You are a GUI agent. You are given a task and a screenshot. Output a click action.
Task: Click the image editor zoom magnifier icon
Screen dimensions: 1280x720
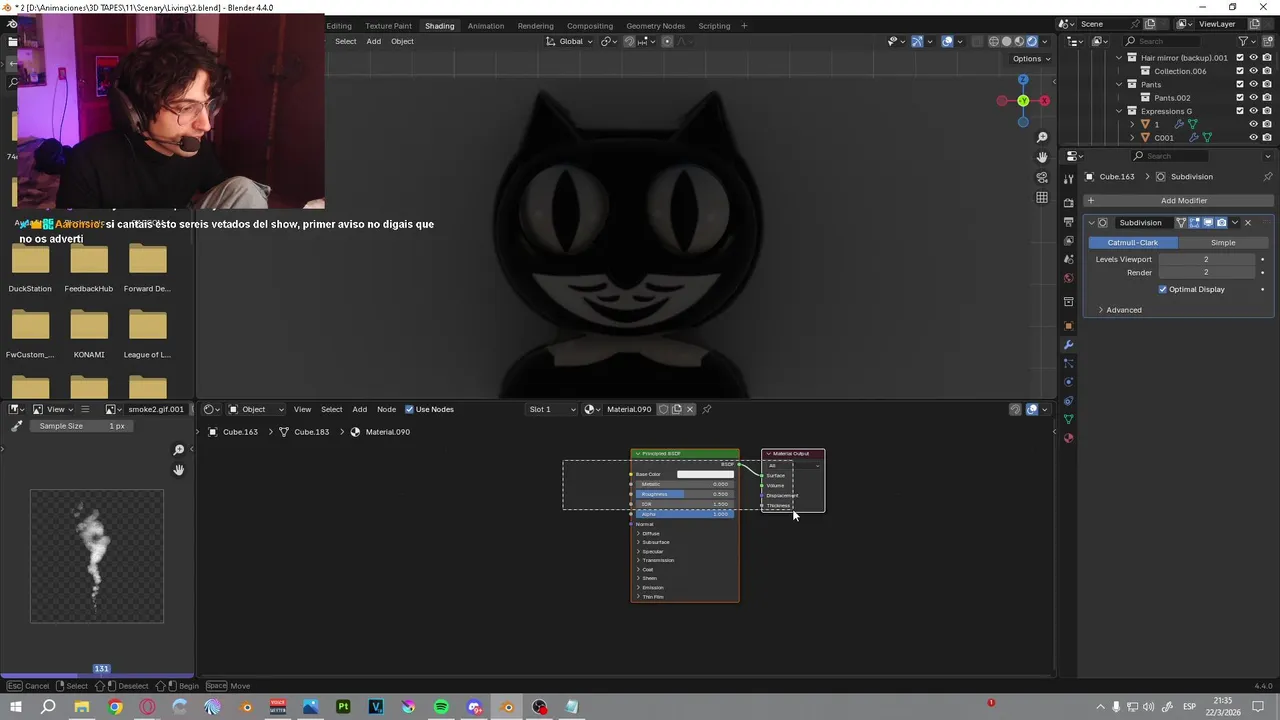(179, 450)
